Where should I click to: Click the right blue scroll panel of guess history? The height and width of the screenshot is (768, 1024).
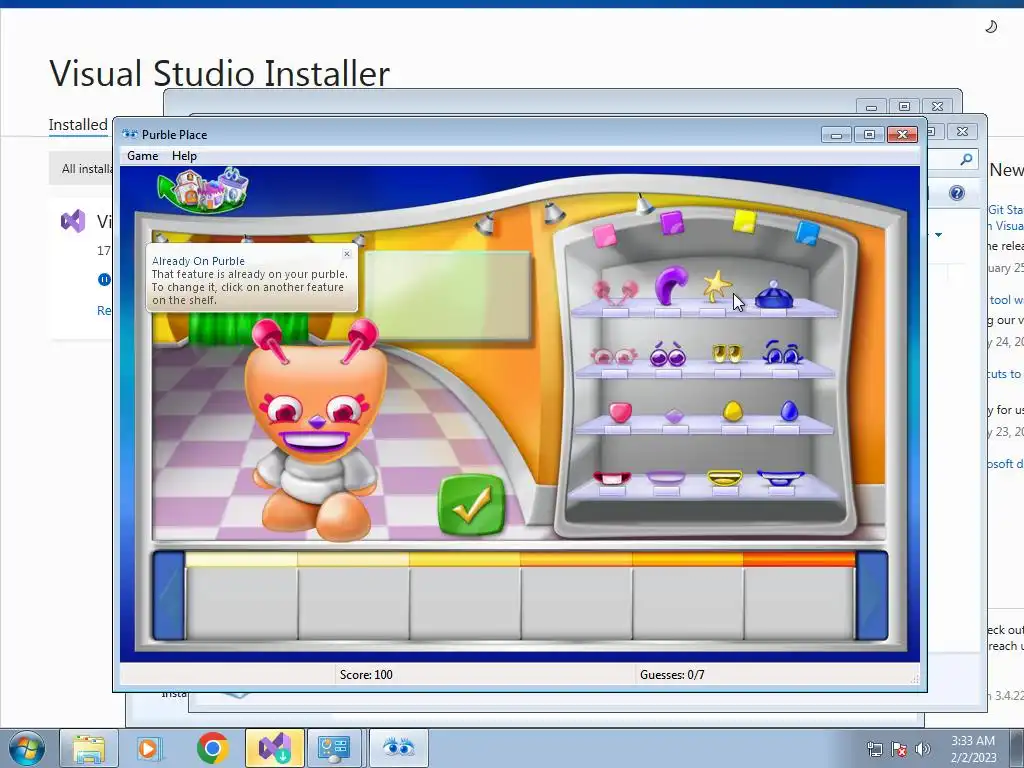pyautogui.click(x=872, y=596)
